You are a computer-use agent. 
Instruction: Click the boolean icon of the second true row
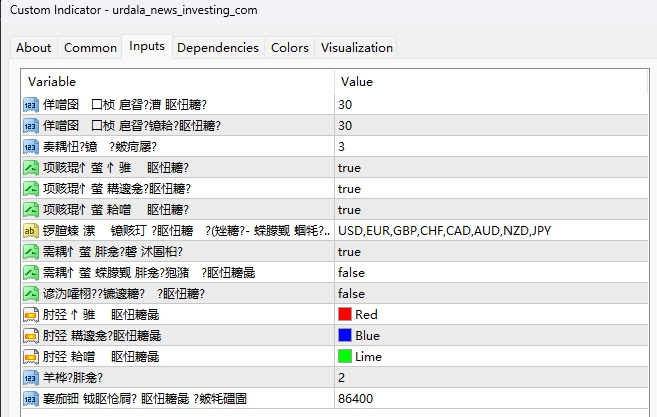(x=31, y=189)
